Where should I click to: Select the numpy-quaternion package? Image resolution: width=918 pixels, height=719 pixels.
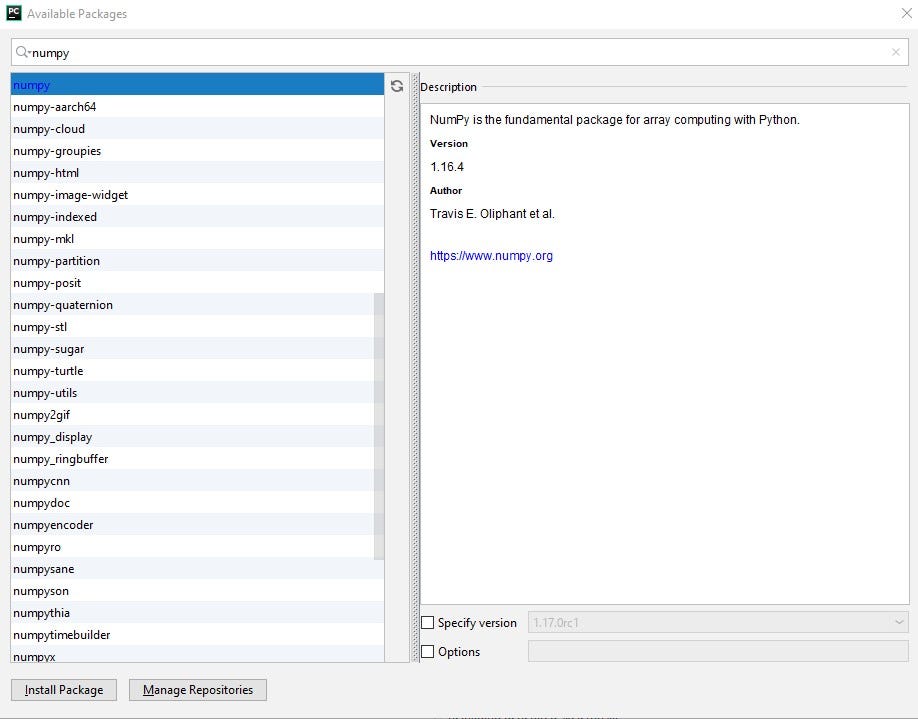coord(61,305)
